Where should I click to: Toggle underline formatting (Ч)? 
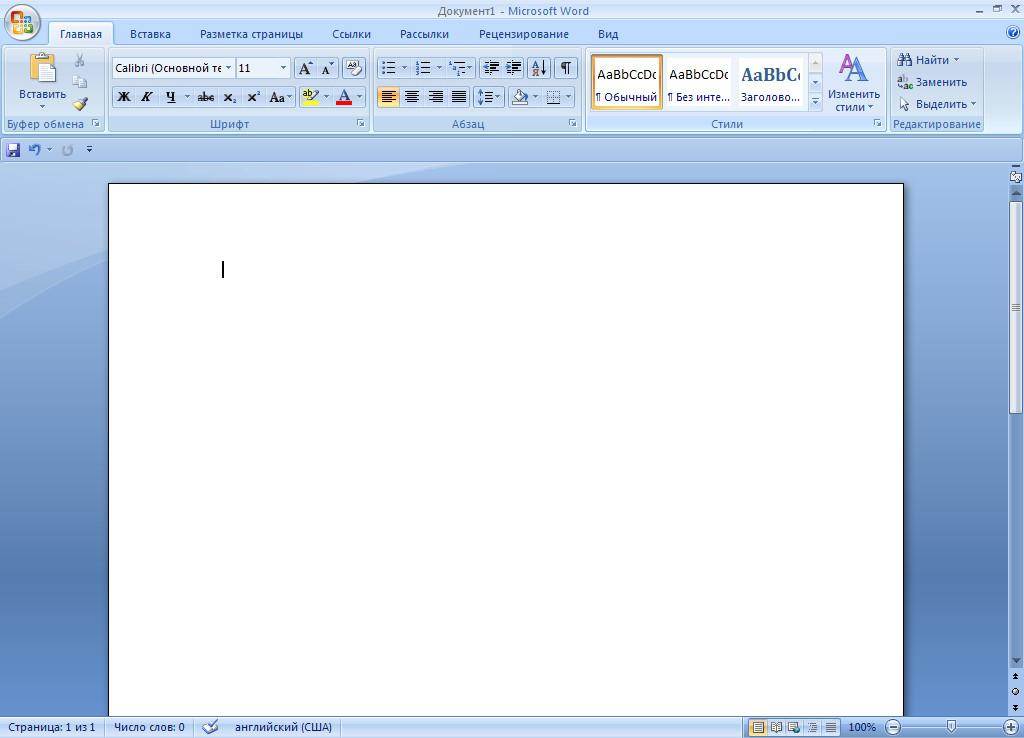tap(170, 97)
